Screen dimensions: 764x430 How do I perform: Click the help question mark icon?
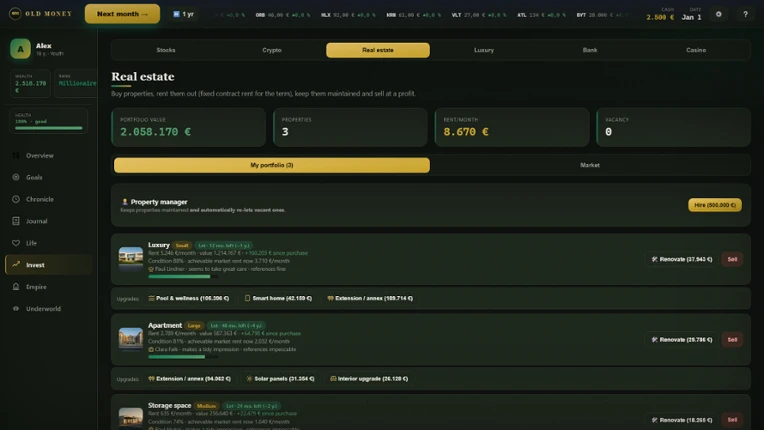click(745, 14)
